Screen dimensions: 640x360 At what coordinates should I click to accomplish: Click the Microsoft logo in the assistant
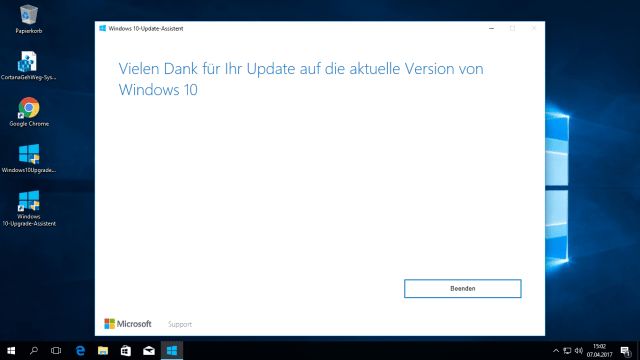[128, 324]
